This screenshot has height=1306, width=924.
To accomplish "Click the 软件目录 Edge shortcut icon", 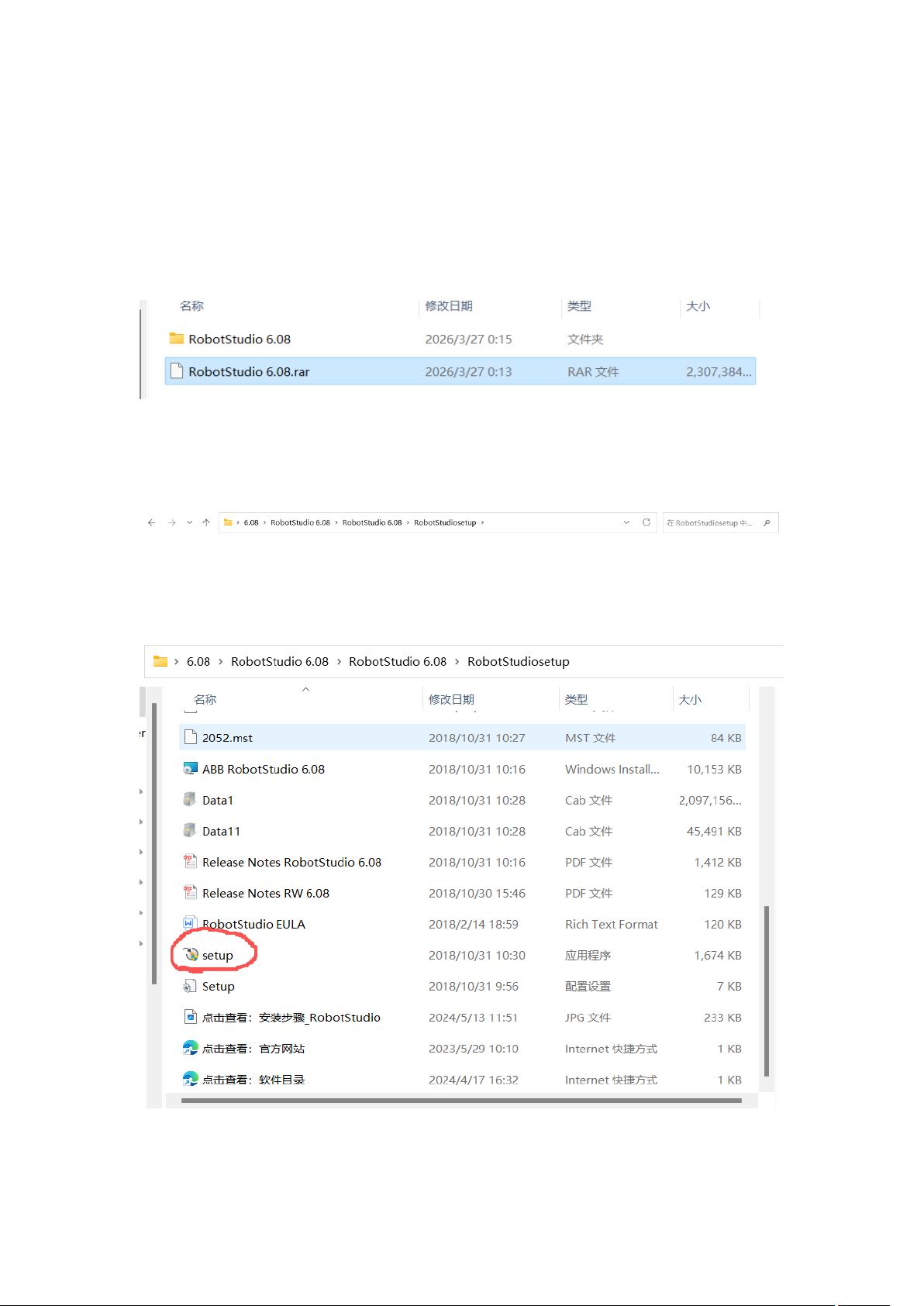I will coord(190,1079).
